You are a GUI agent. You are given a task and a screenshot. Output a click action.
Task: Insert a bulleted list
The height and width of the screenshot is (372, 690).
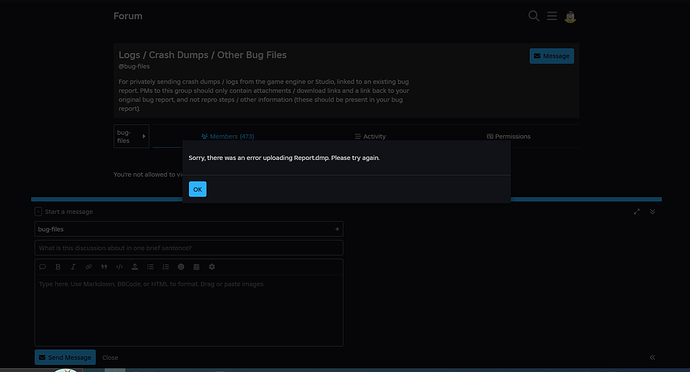pos(150,267)
